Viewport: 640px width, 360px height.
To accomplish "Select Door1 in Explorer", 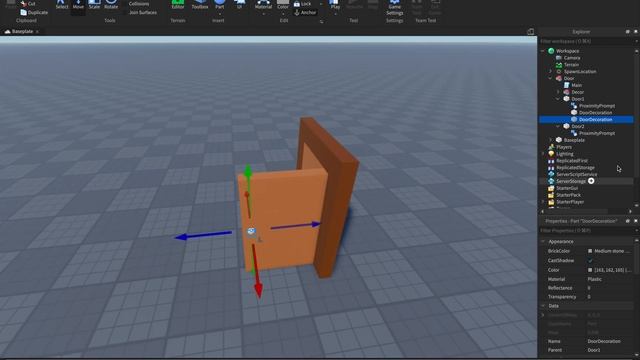I will coord(577,99).
